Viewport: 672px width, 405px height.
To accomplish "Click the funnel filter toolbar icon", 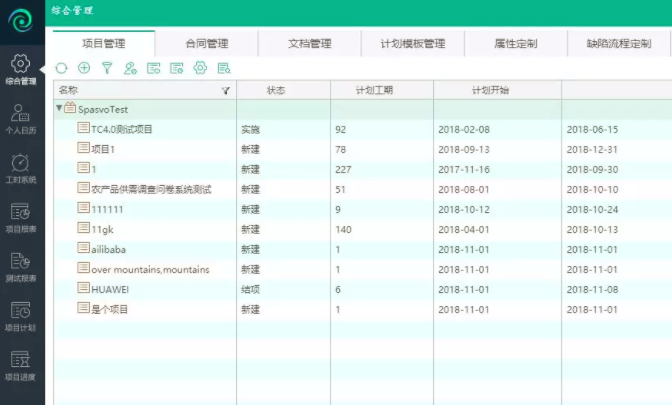I will coord(107,68).
